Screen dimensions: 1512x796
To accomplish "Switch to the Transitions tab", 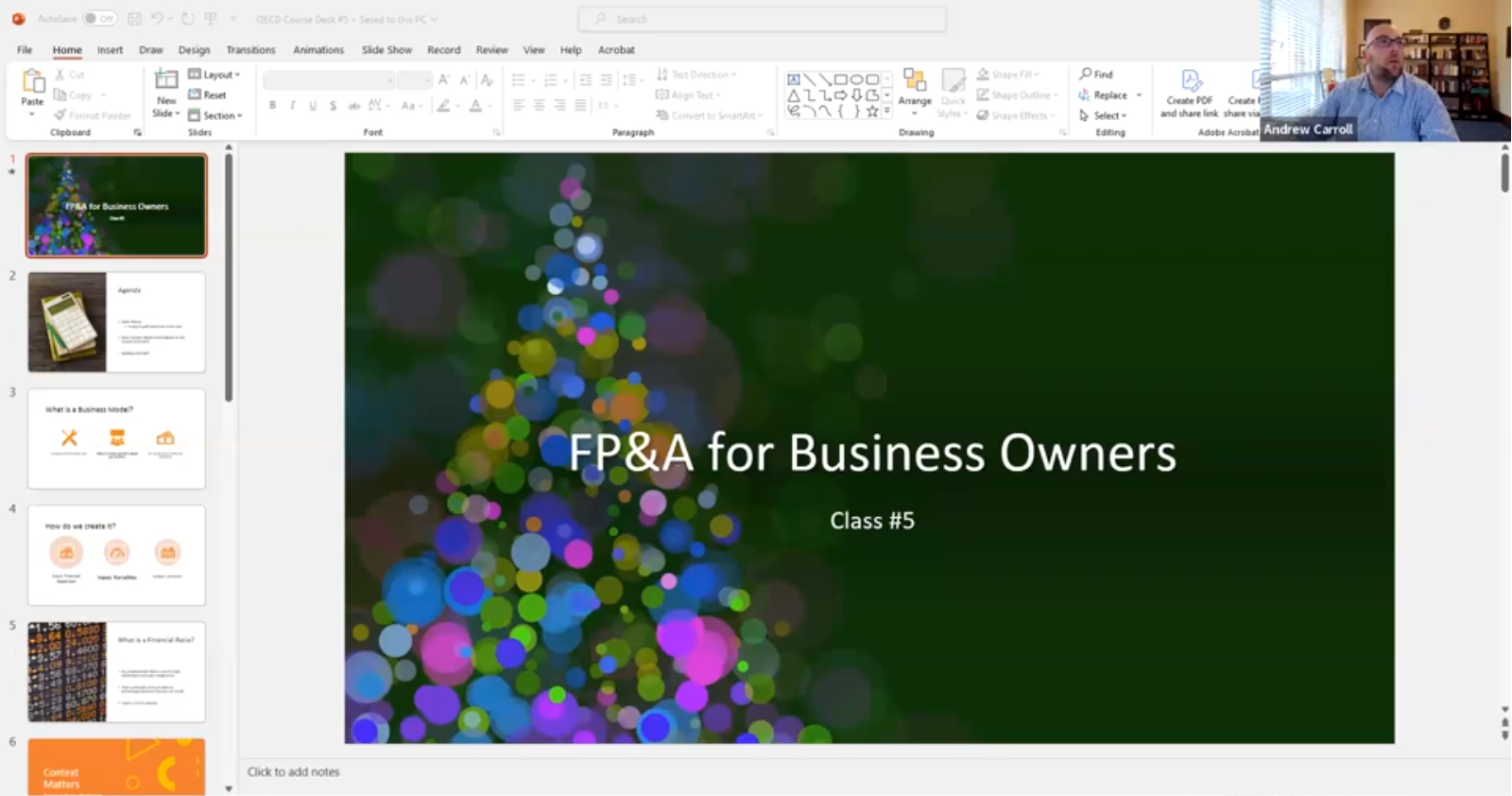I will [250, 50].
